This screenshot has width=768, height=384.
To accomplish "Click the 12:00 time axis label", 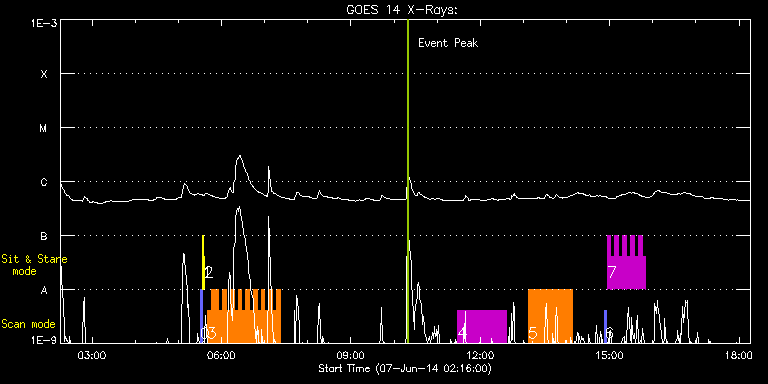I will (x=480, y=356).
